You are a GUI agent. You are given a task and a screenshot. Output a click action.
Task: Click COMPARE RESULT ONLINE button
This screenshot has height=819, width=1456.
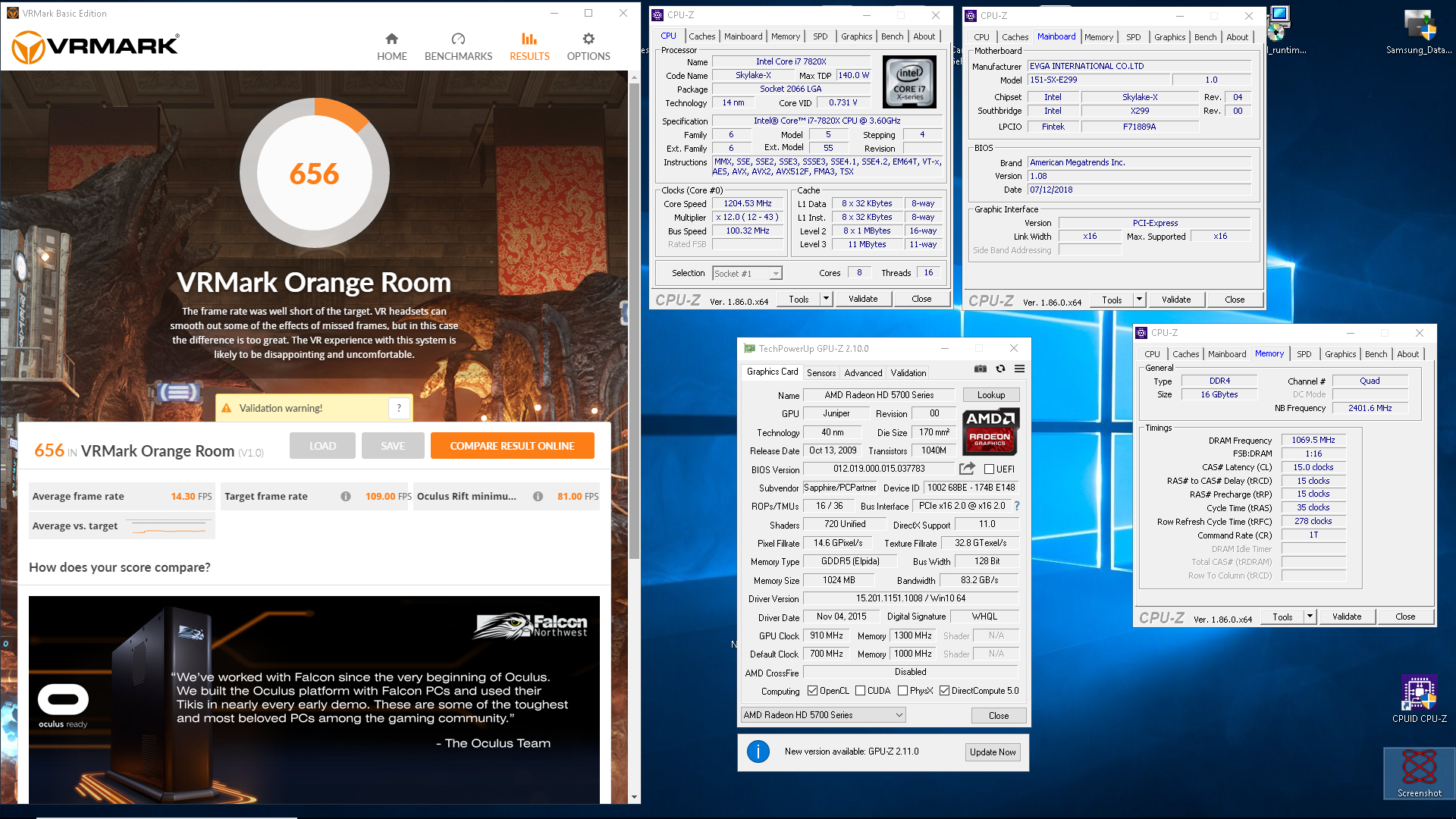click(512, 446)
